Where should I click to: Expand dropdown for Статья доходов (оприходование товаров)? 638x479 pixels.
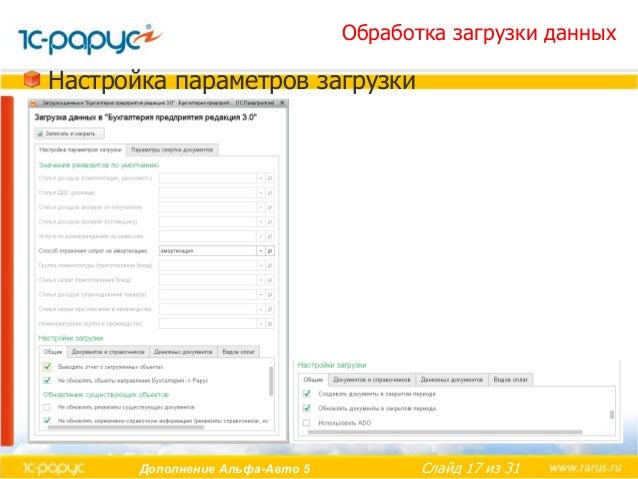[261, 295]
